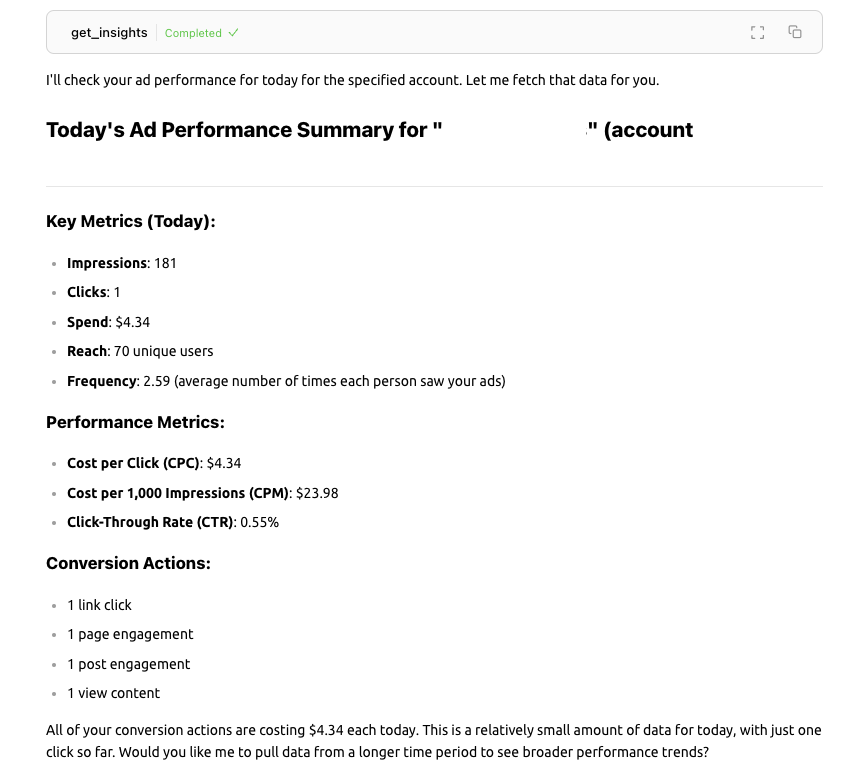Image resolution: width=845 pixels, height=769 pixels.
Task: Select the Conversion Actions heading
Action: pyautogui.click(x=127, y=563)
